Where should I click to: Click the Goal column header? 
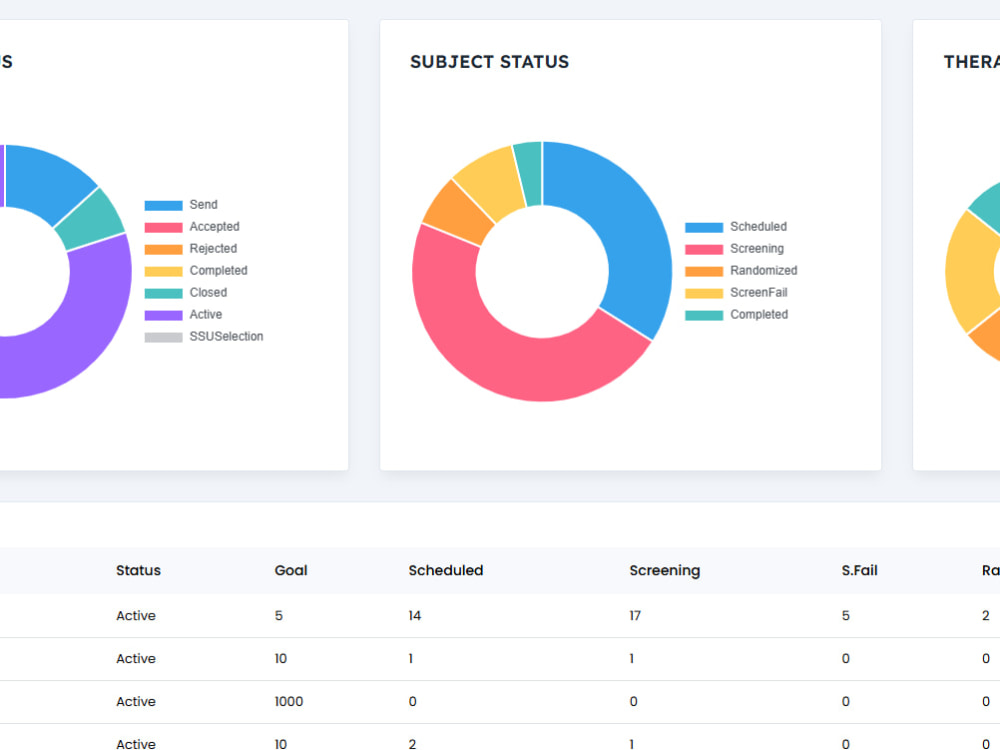click(x=291, y=571)
